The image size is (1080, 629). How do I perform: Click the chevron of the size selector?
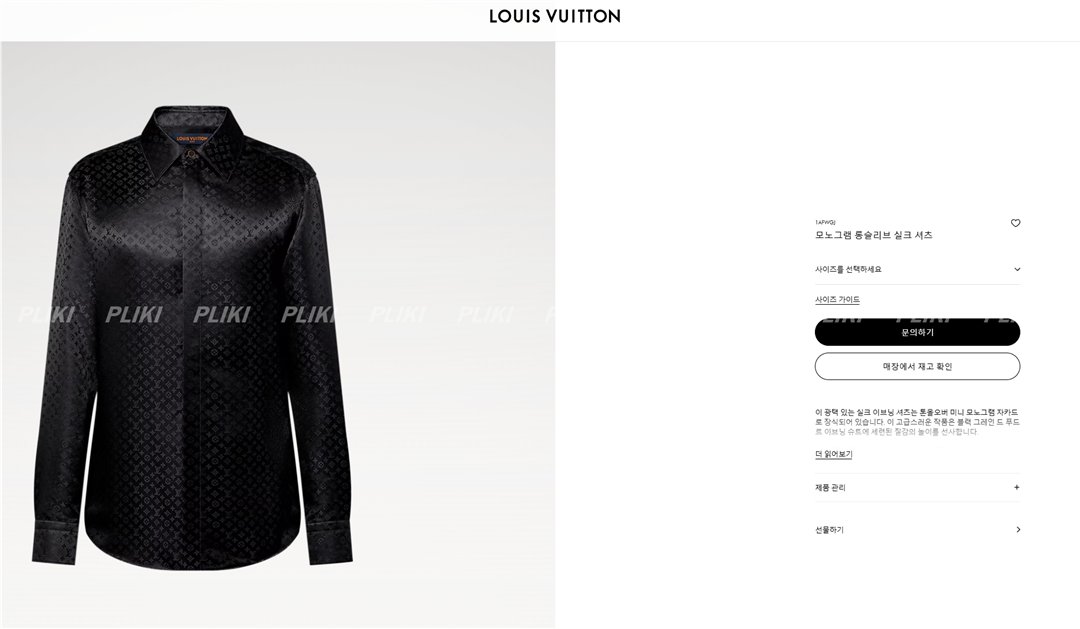(1017, 269)
